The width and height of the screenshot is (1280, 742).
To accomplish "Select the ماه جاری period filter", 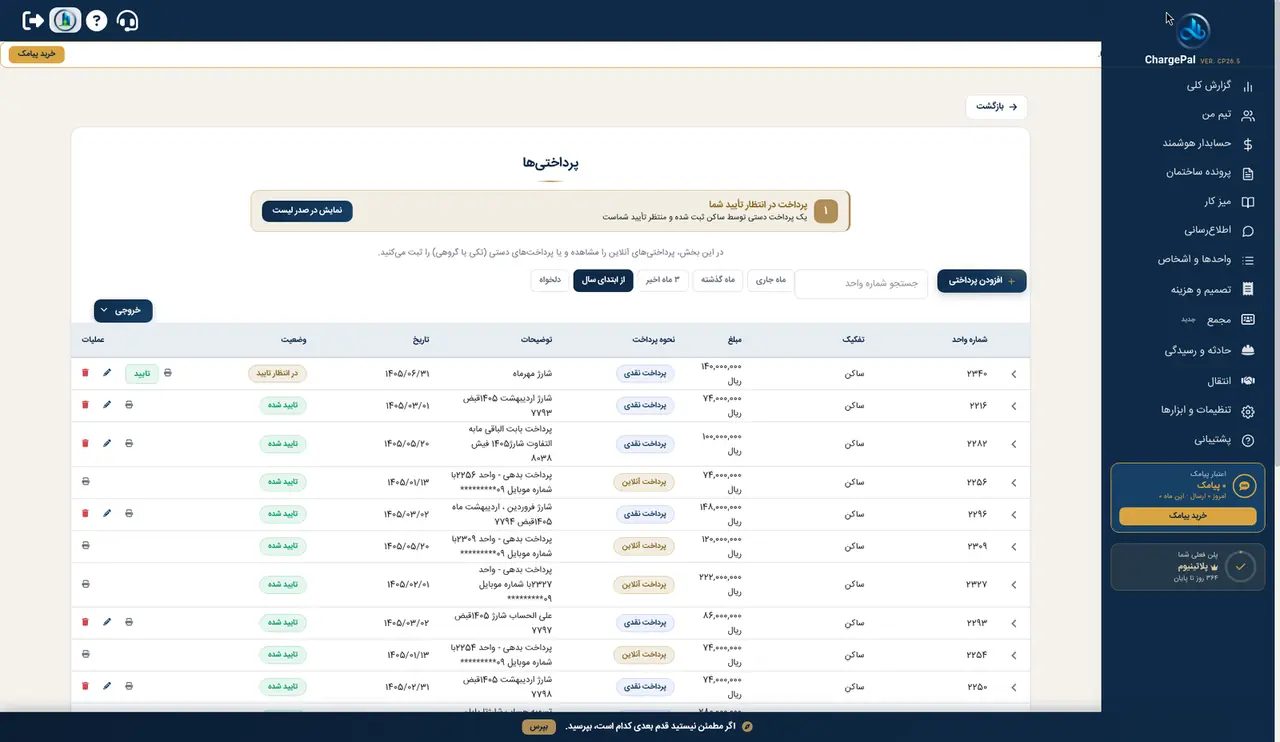I will click(x=769, y=280).
